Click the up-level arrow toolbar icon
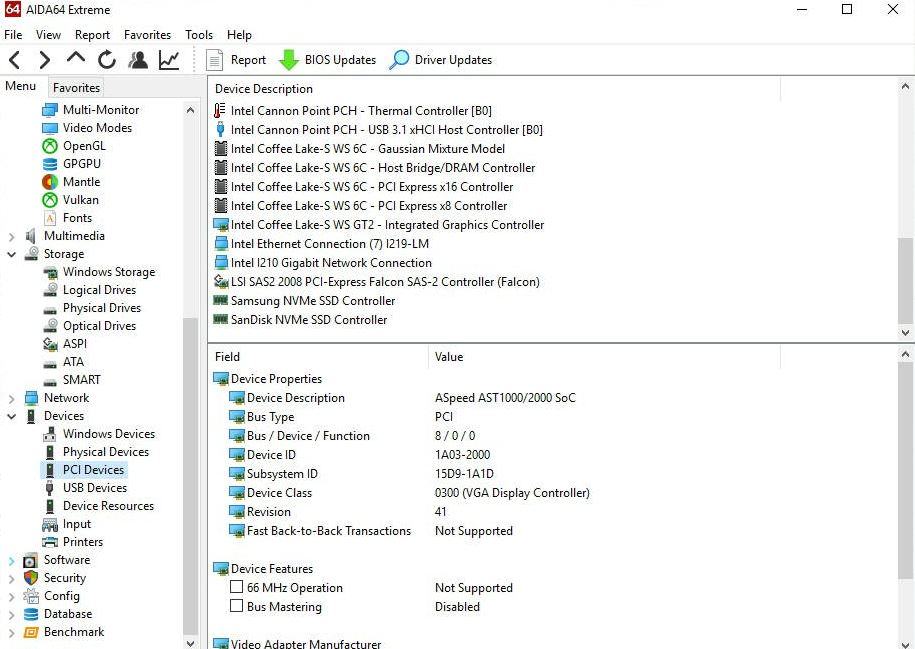This screenshot has height=649, width=915. pos(76,58)
